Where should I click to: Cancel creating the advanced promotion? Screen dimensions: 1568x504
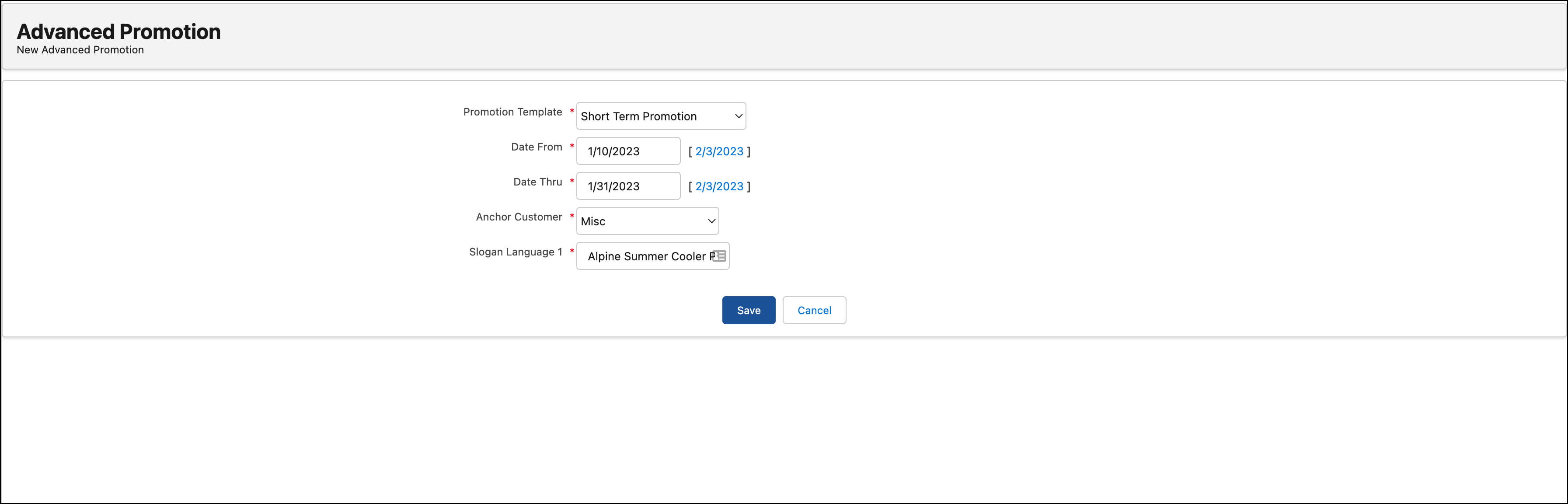pos(814,310)
